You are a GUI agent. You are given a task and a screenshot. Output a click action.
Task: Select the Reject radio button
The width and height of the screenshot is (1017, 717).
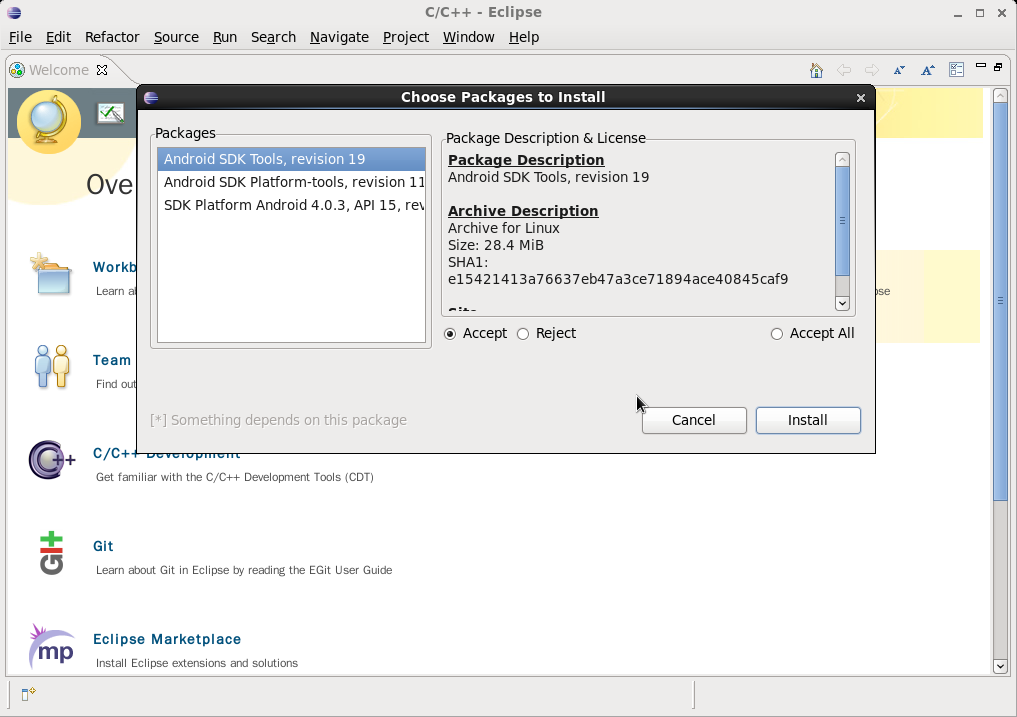click(x=522, y=333)
